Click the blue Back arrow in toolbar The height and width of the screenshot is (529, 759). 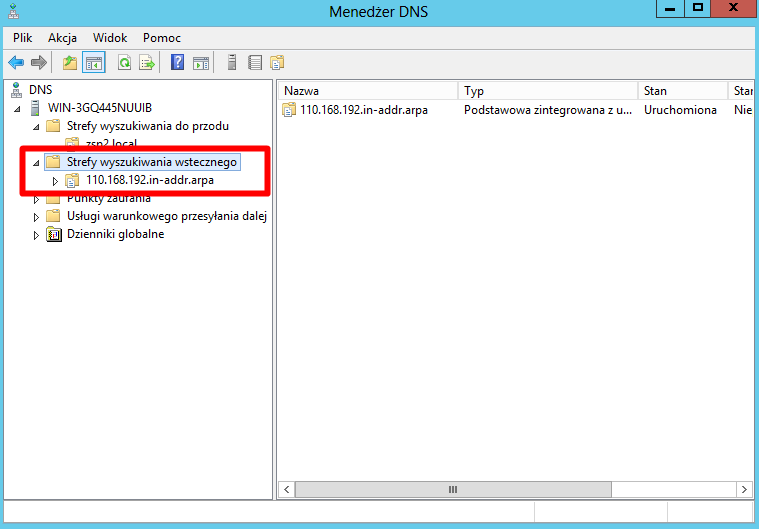[16, 63]
